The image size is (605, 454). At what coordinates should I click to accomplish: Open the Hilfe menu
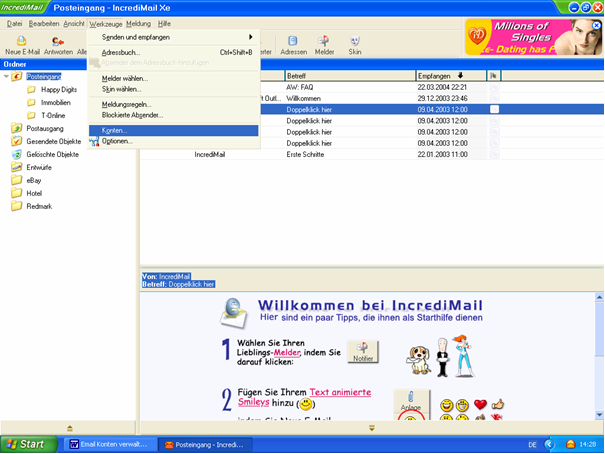pyautogui.click(x=164, y=24)
